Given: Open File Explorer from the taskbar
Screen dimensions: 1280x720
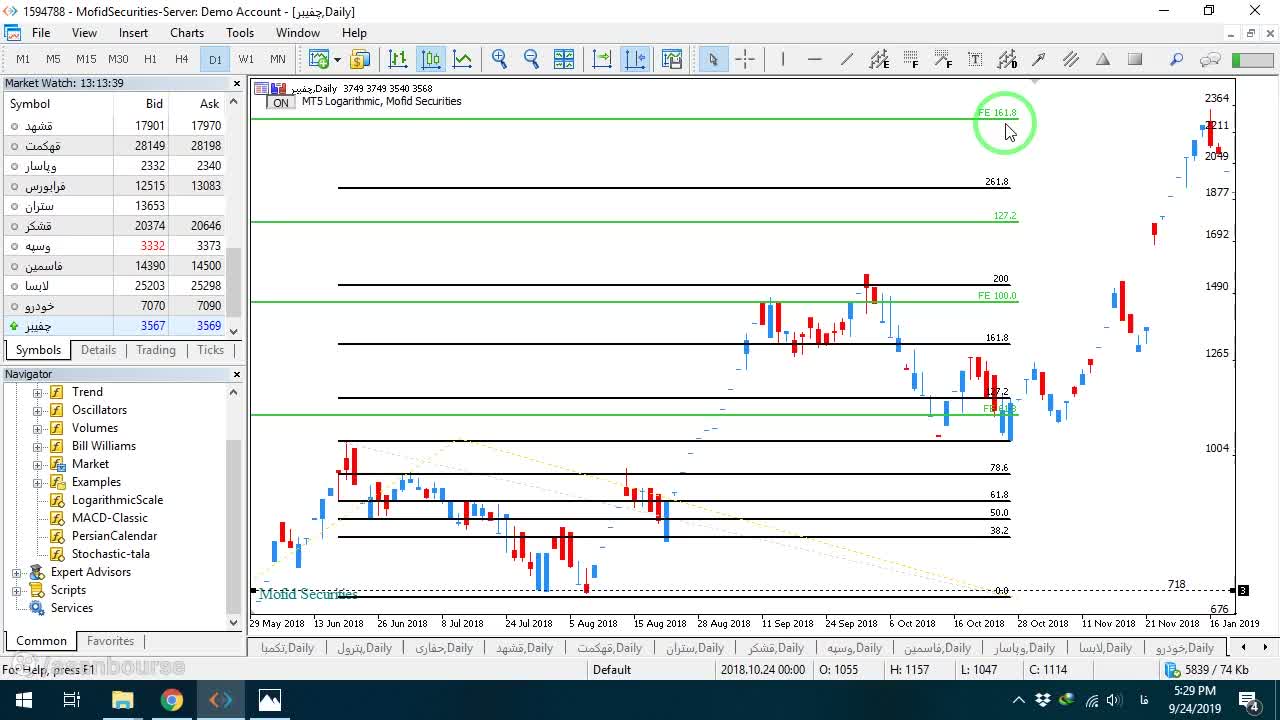Looking at the screenshot, I should pyautogui.click(x=122, y=700).
